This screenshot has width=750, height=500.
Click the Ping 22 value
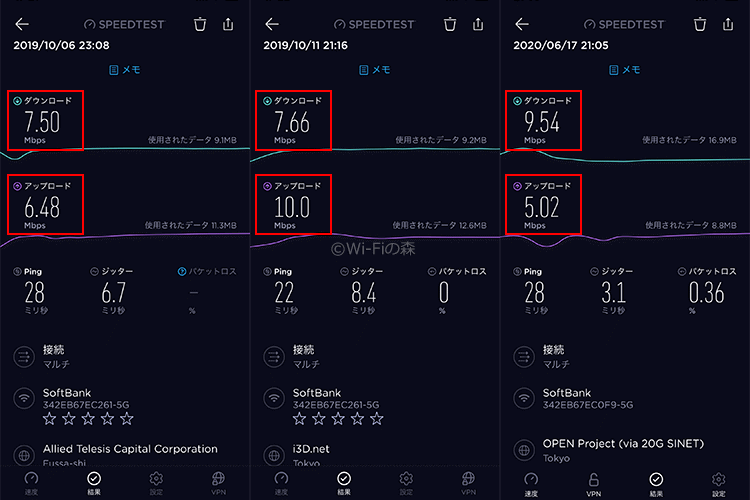[x=284, y=293]
